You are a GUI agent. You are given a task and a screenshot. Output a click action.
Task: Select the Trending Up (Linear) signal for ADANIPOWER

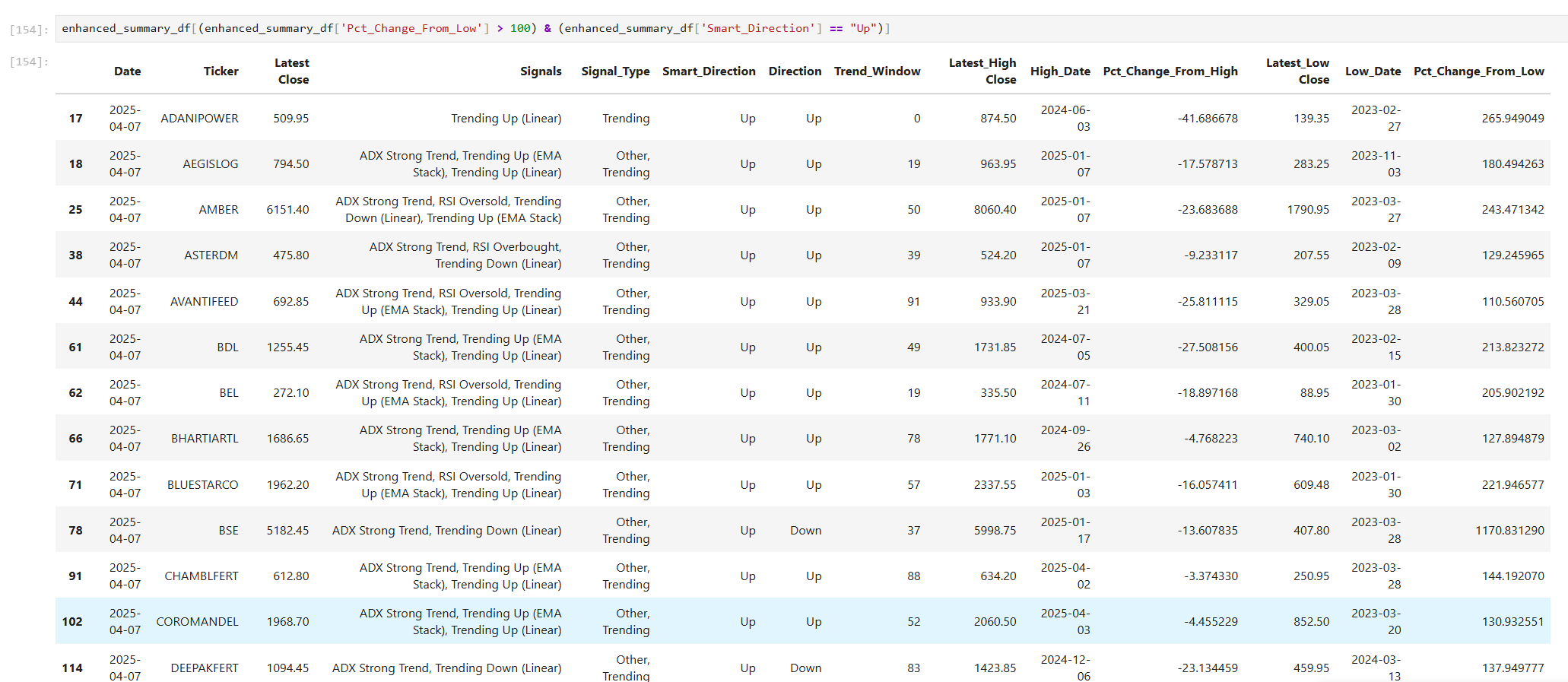pyautogui.click(x=506, y=119)
